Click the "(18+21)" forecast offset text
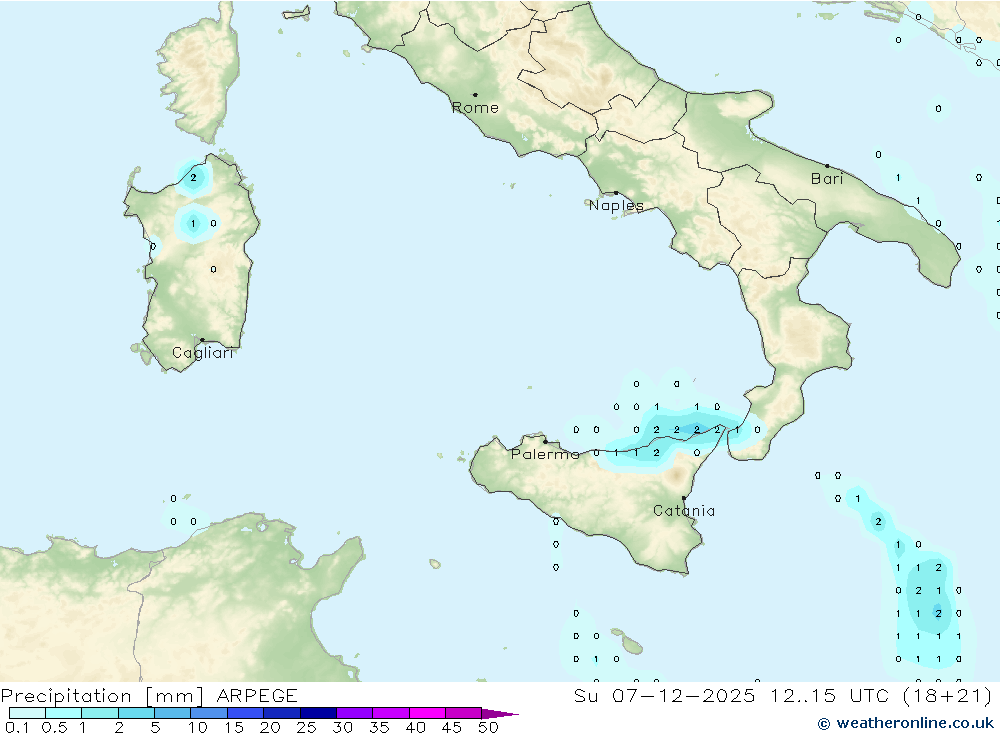 [948, 696]
